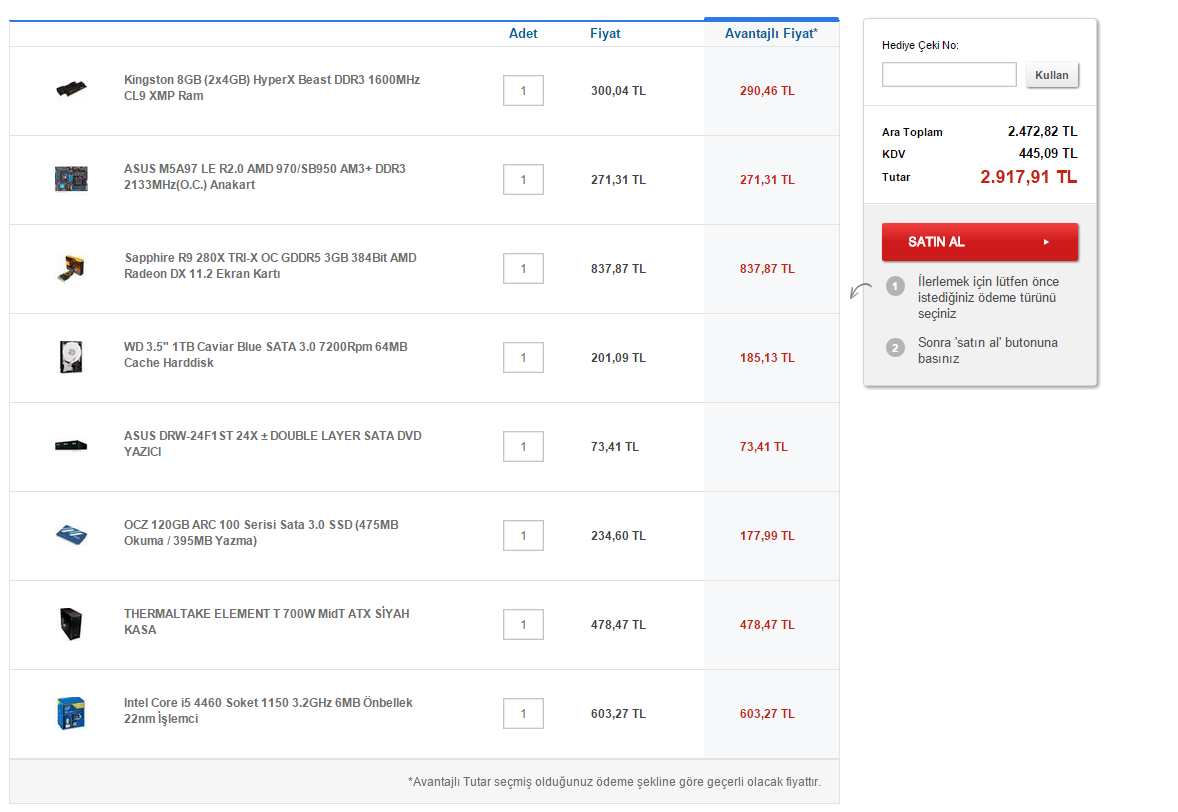Click the red SATIN AL purchase button

pos(979,242)
